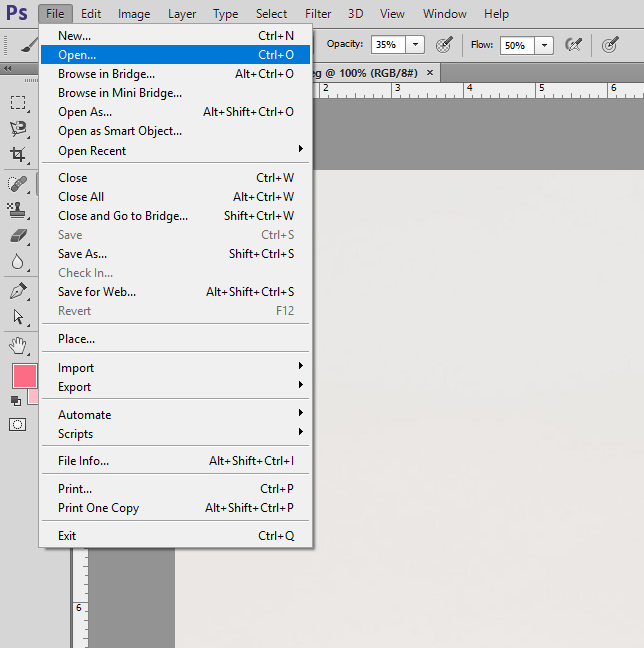Open the Flow dropdown arrow

coord(543,45)
